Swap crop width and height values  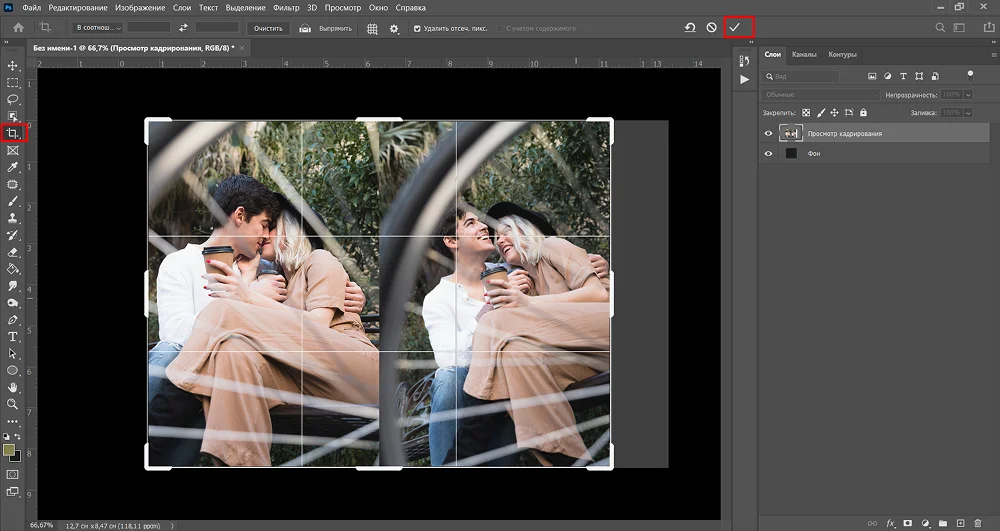[183, 28]
